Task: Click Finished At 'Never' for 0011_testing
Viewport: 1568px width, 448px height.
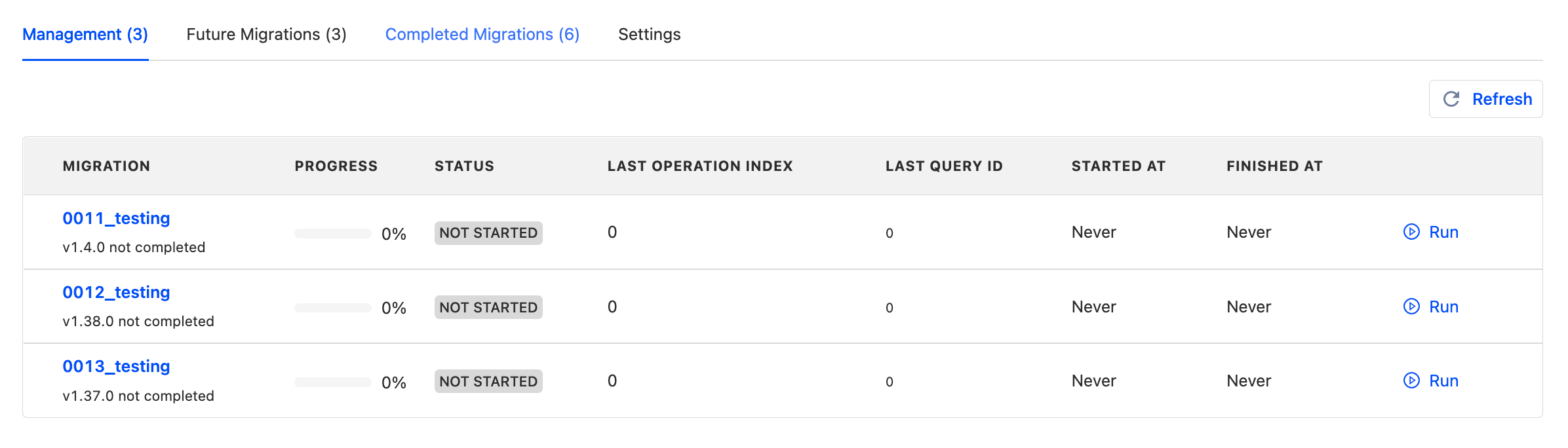Action: (1249, 233)
